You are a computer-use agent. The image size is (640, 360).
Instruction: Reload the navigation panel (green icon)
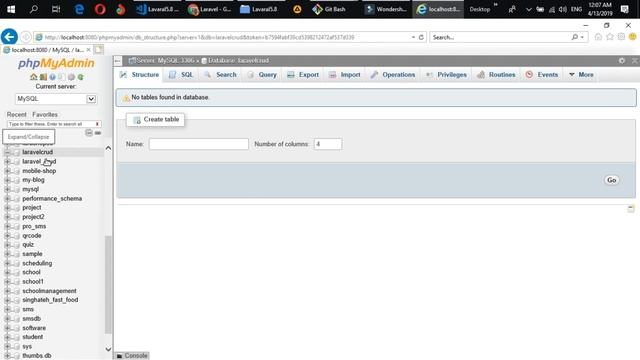[80, 77]
